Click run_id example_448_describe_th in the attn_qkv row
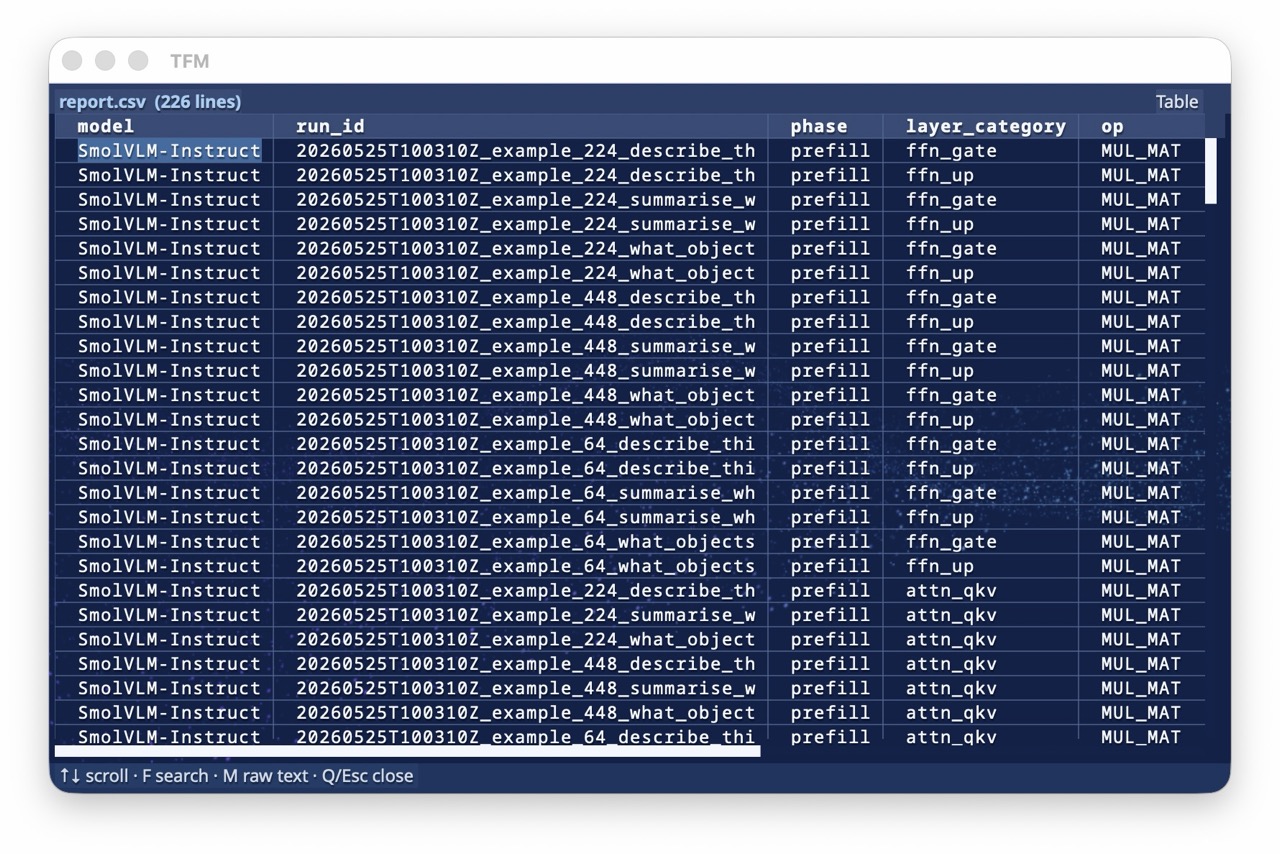1280x854 pixels. click(x=525, y=663)
